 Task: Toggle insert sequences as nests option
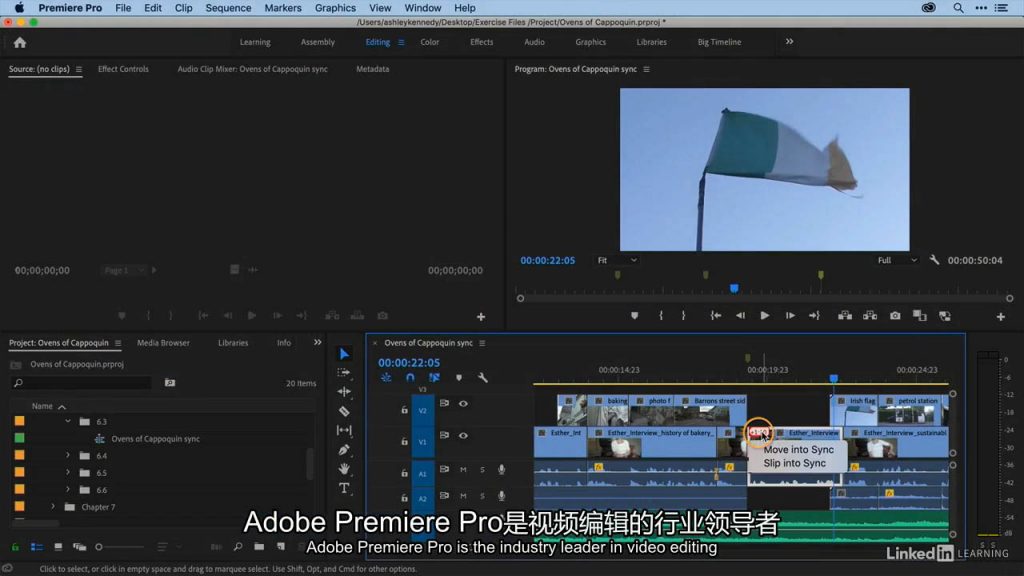(x=386, y=377)
